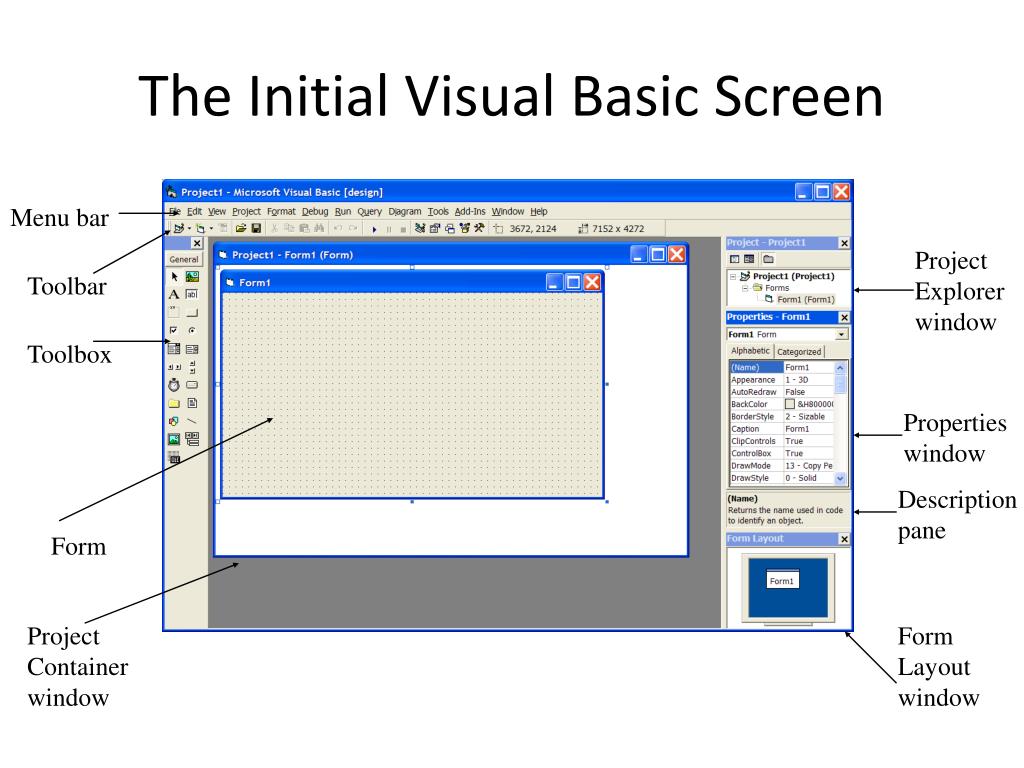1024x768 pixels.
Task: Select the horizontal scroll bar control
Action: (x=174, y=367)
